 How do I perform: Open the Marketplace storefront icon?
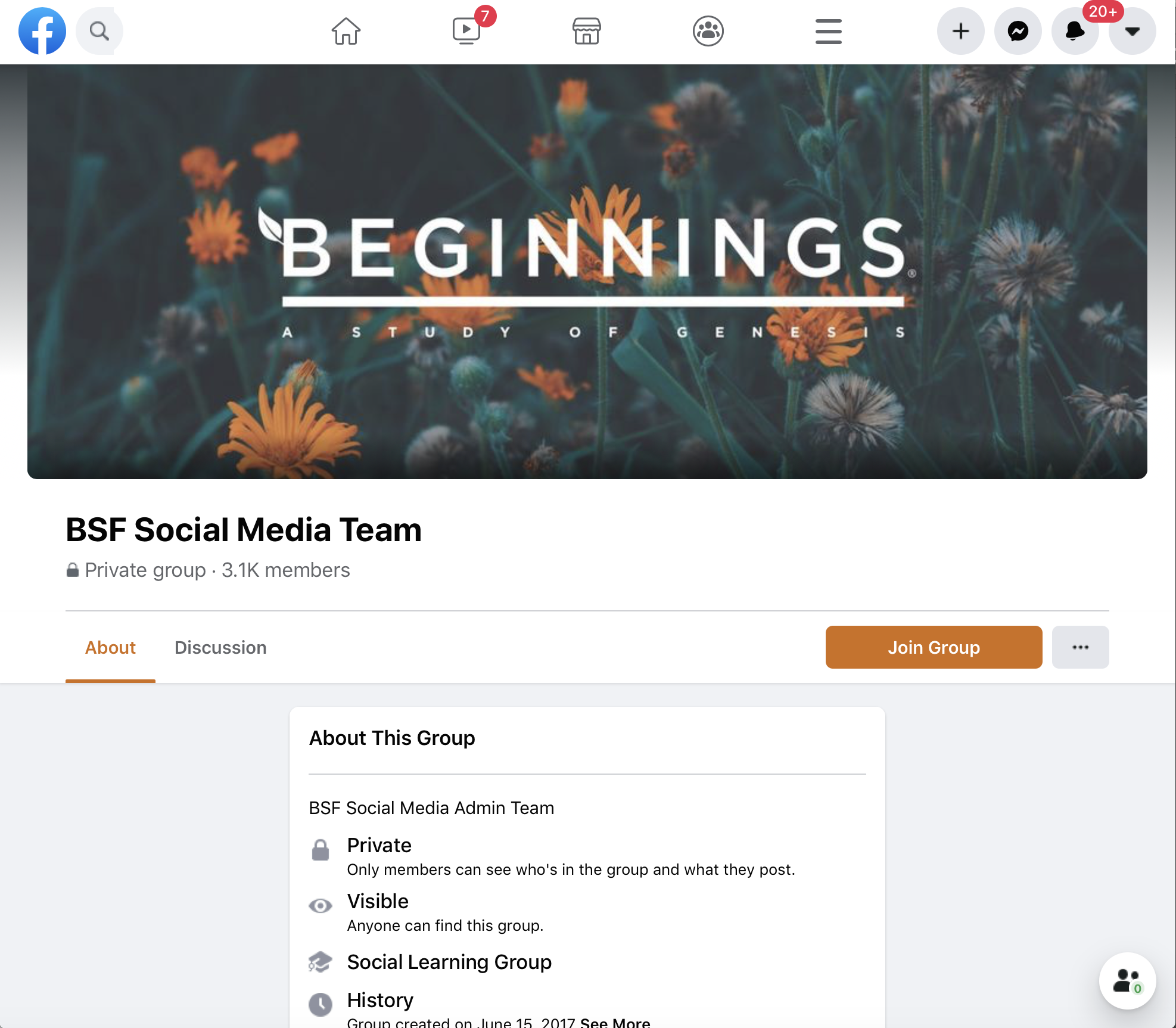click(587, 31)
